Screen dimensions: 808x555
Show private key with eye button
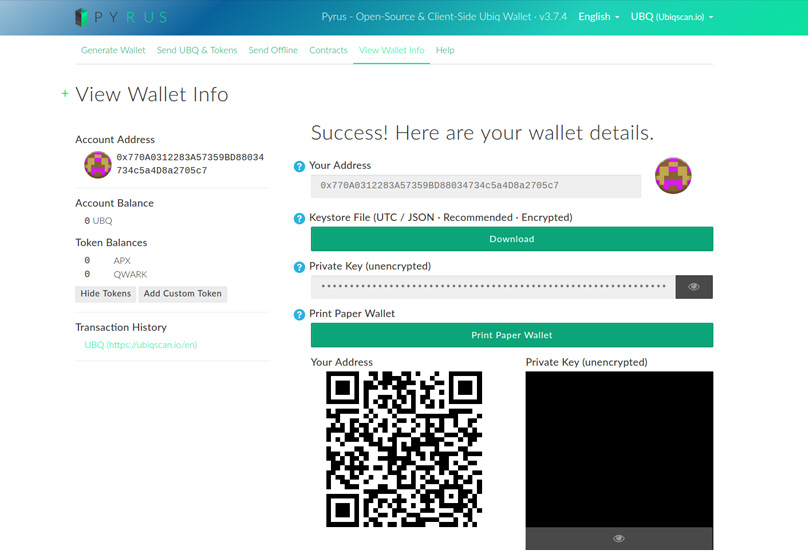pos(694,287)
